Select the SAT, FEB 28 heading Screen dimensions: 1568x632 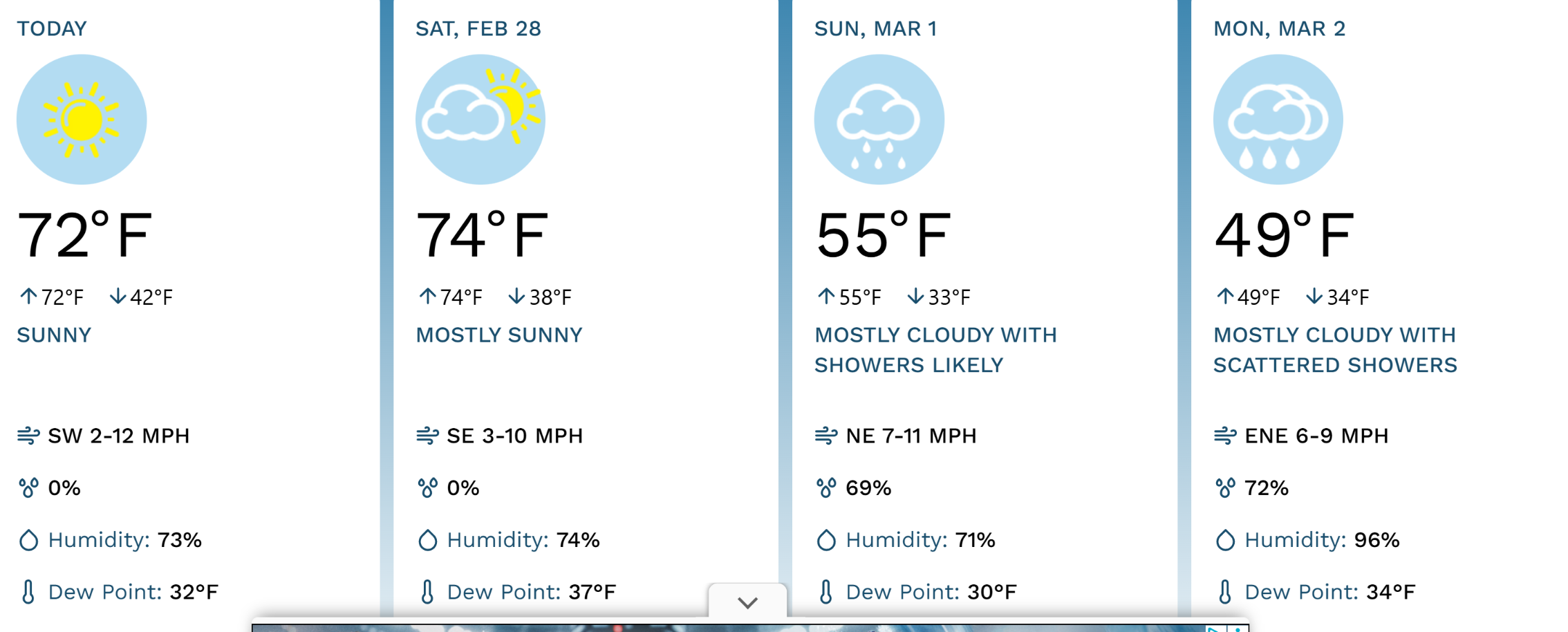coord(478,29)
